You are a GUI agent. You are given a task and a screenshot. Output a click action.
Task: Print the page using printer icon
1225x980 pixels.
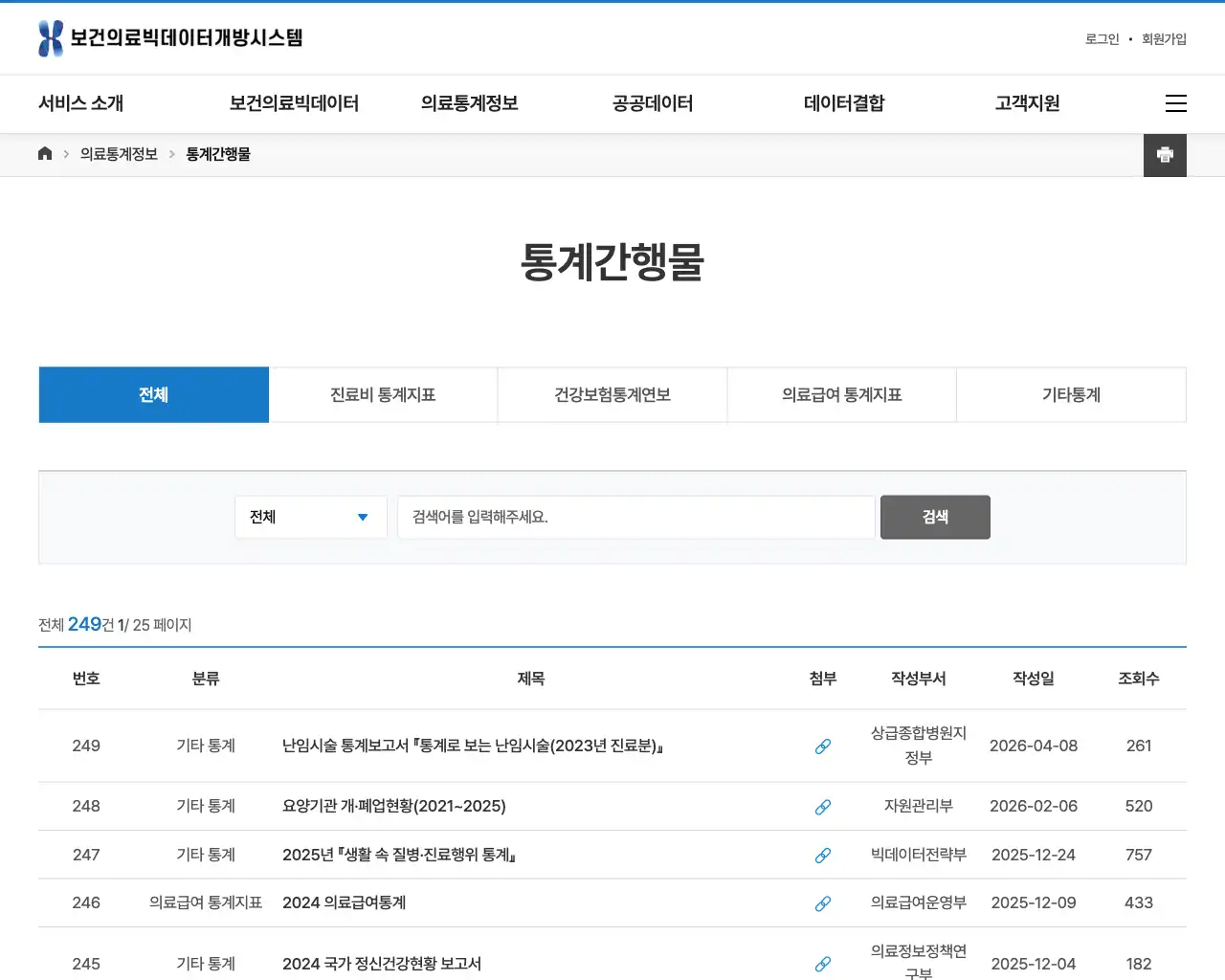point(1165,155)
